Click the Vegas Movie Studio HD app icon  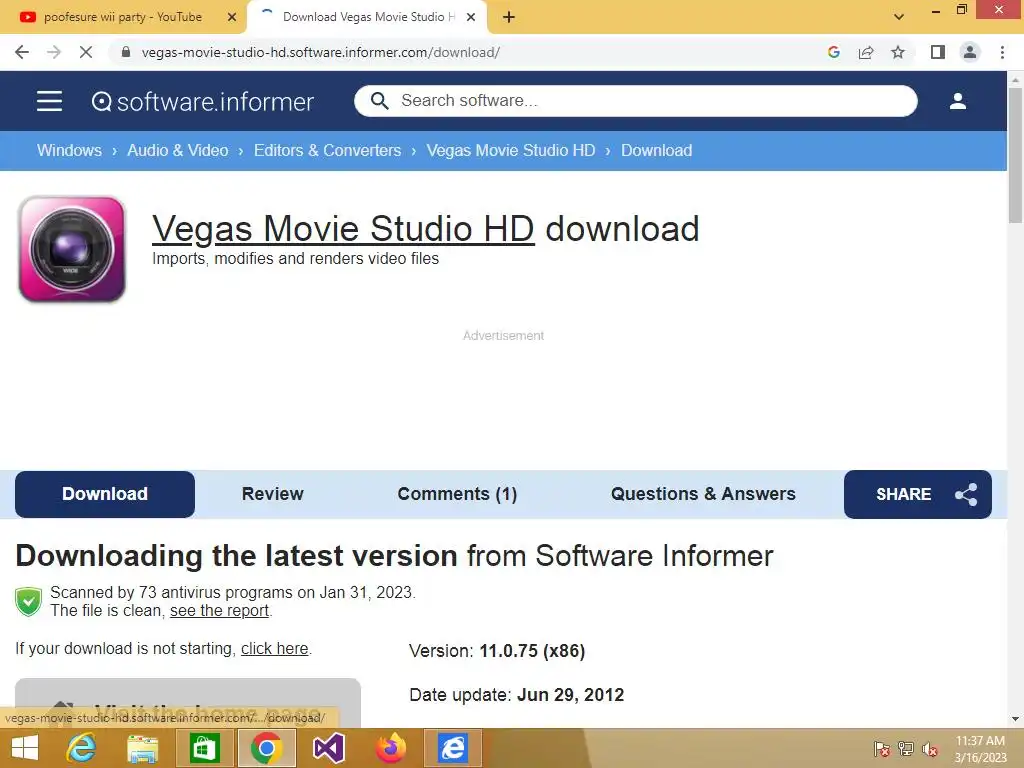(x=72, y=249)
